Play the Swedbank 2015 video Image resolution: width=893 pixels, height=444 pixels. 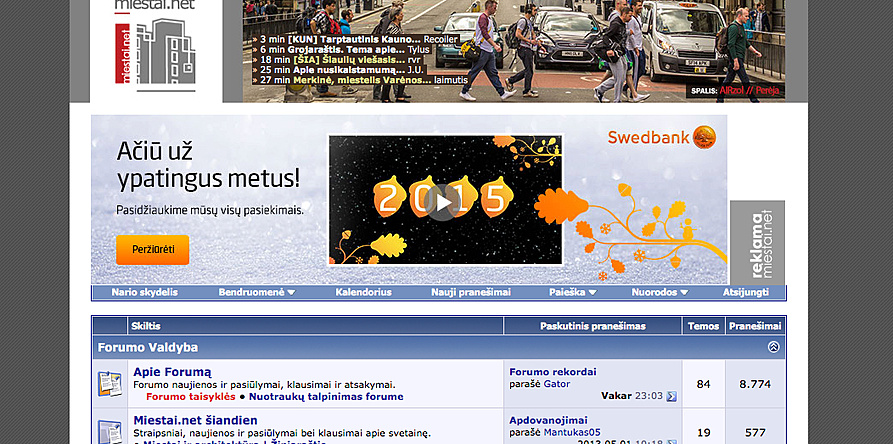click(x=443, y=201)
